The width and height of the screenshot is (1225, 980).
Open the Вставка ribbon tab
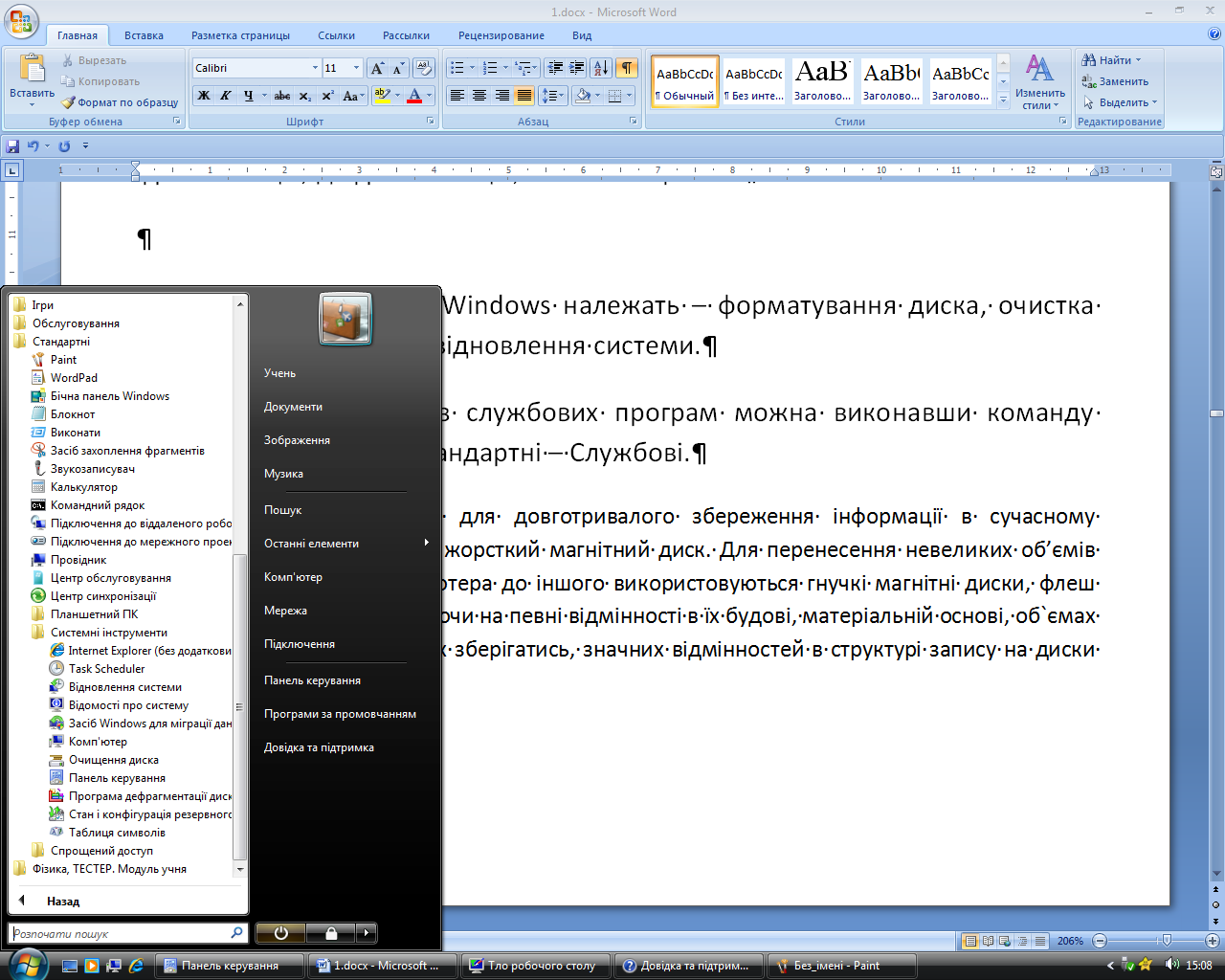pyautogui.click(x=144, y=35)
